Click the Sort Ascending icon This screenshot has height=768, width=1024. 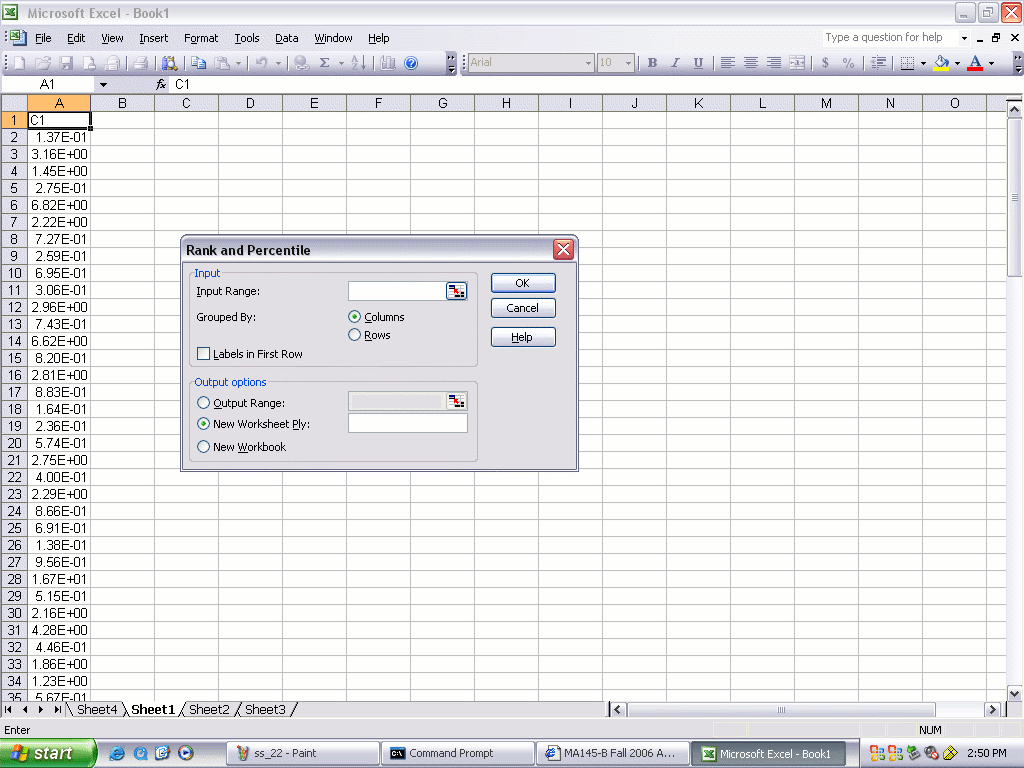(x=359, y=63)
